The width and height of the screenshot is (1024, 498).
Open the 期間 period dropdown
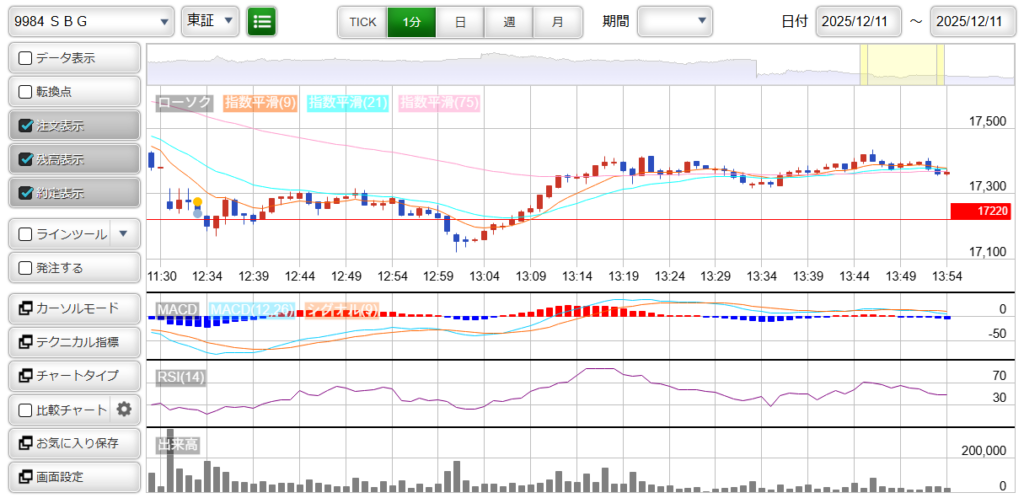point(675,21)
